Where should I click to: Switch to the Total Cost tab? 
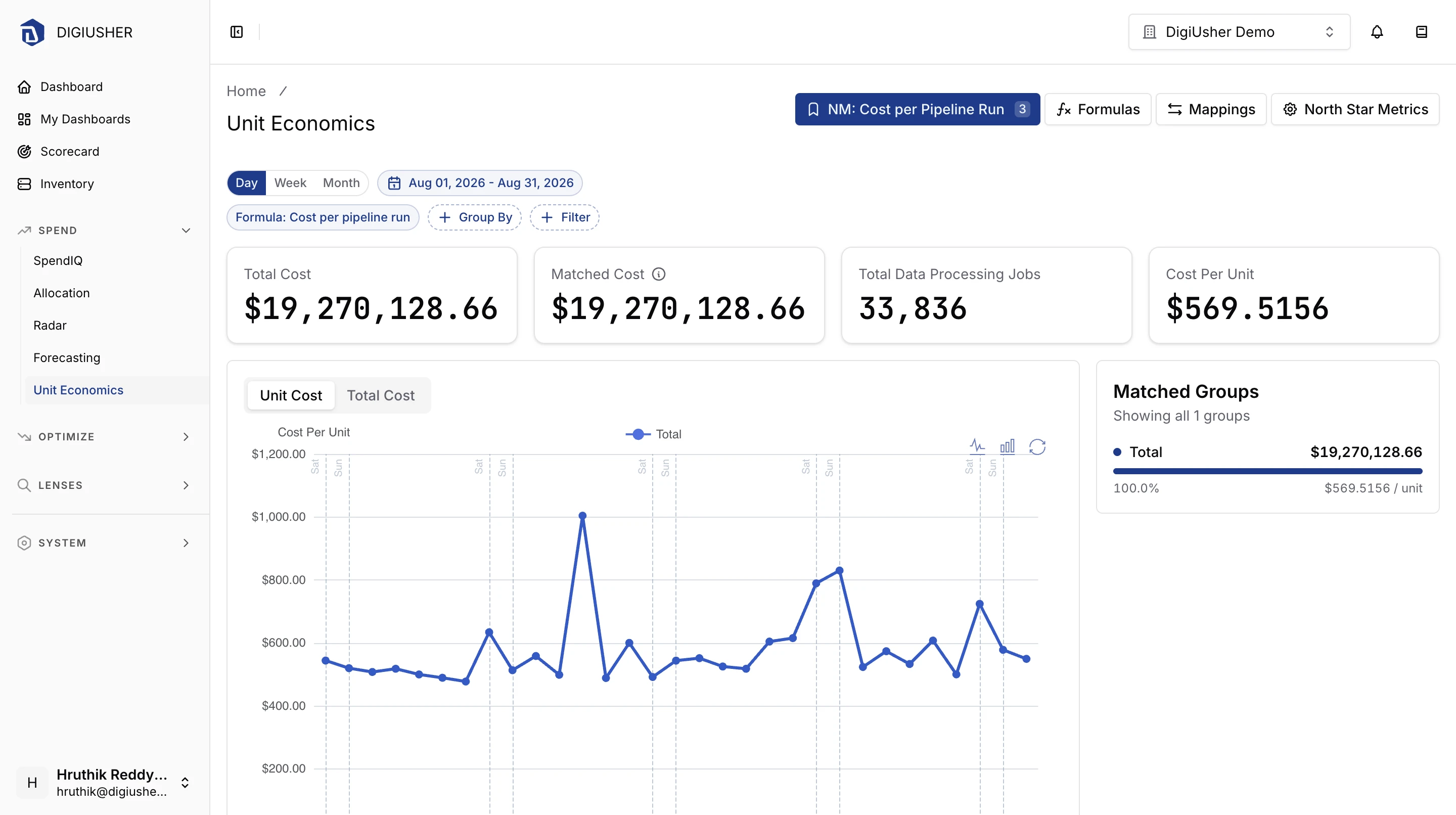click(x=380, y=395)
